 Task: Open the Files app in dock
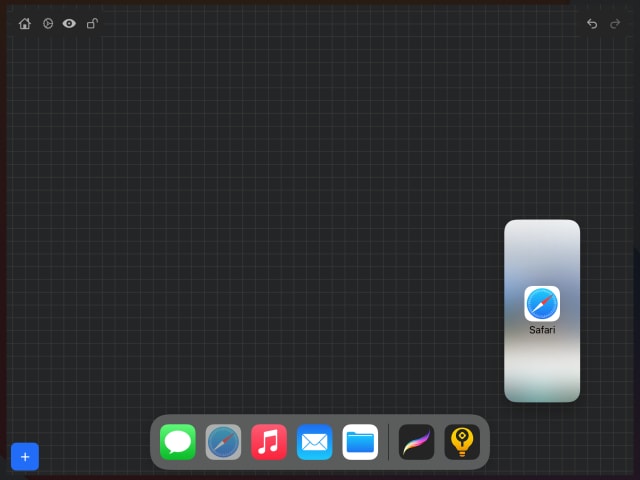360,442
